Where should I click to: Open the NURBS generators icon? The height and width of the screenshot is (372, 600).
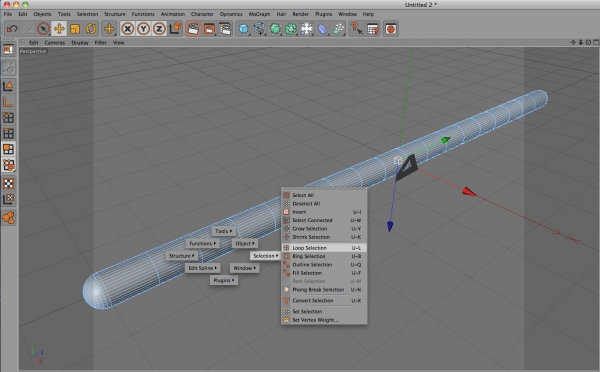[275, 29]
